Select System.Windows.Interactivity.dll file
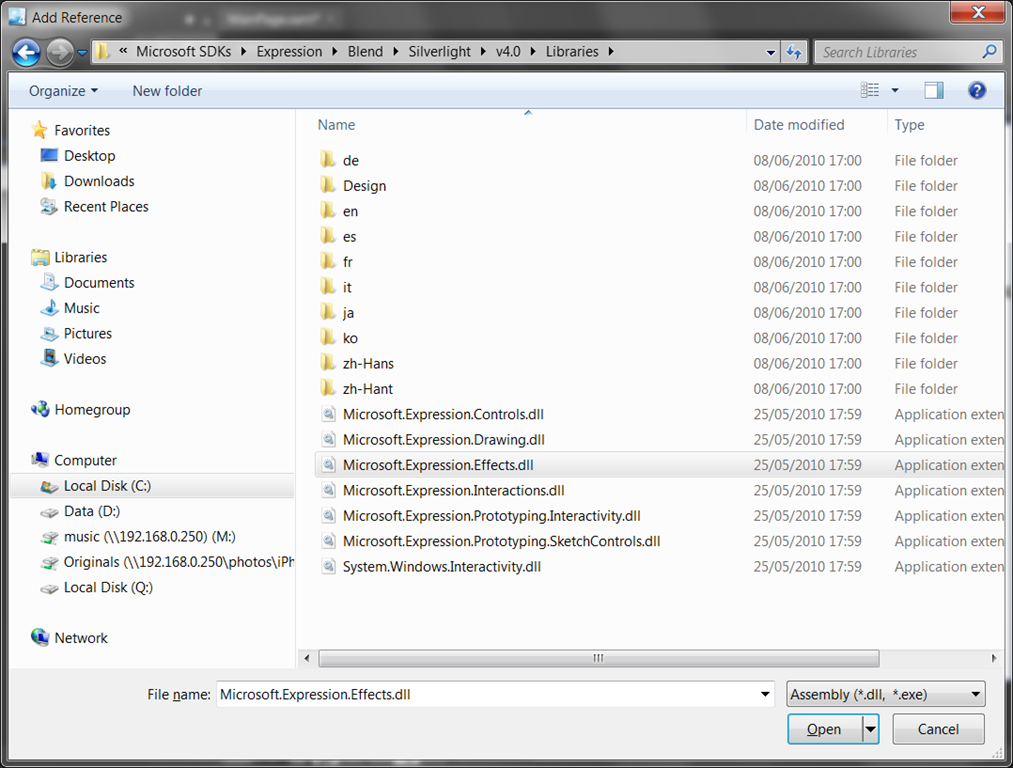The image size is (1013, 768). pos(442,566)
